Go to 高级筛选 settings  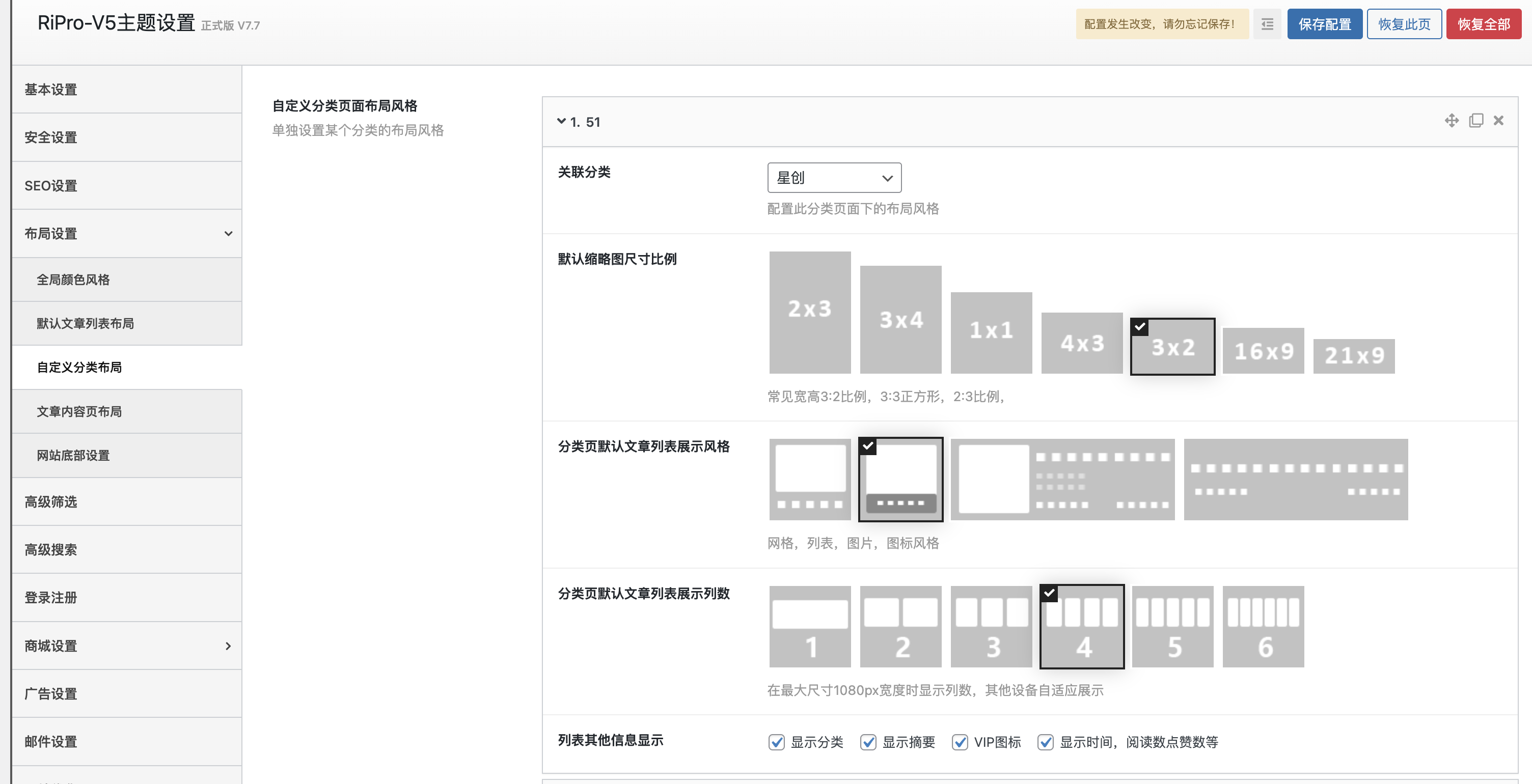[x=127, y=501]
